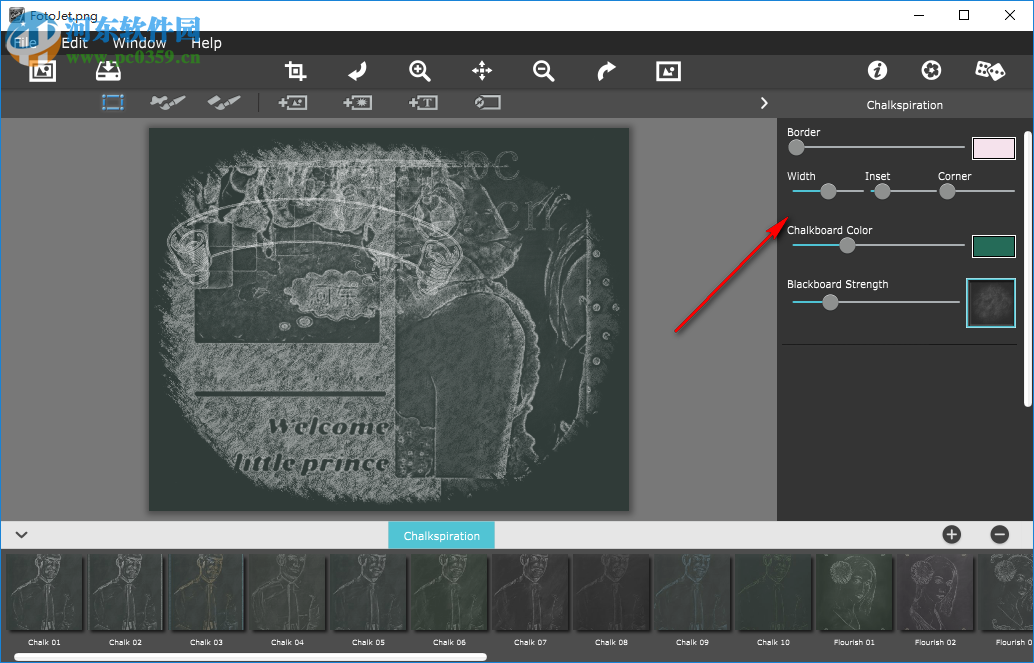This screenshot has width=1034, height=663.
Task: Click the Chalkboard Color green swatch
Action: click(x=993, y=246)
